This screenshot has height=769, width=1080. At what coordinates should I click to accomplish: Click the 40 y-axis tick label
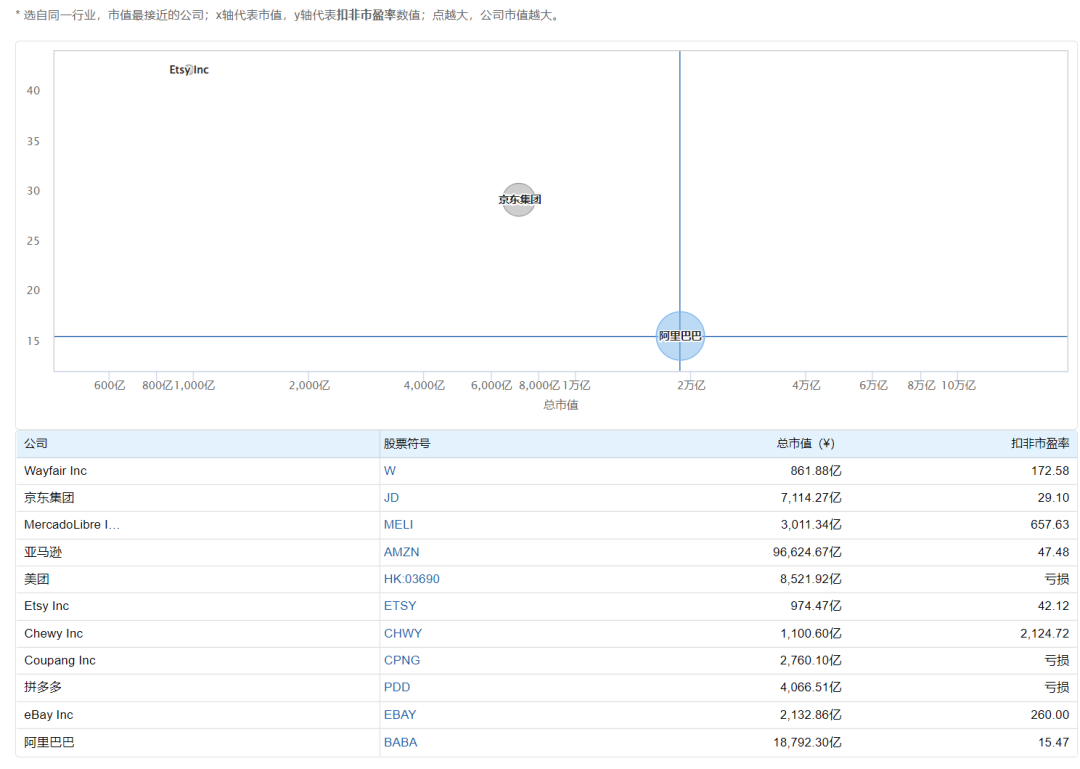[x=33, y=90]
